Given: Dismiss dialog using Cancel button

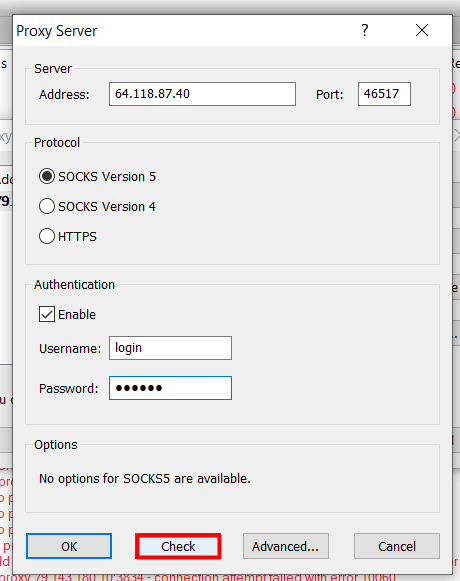Looking at the screenshot, I should (397, 546).
